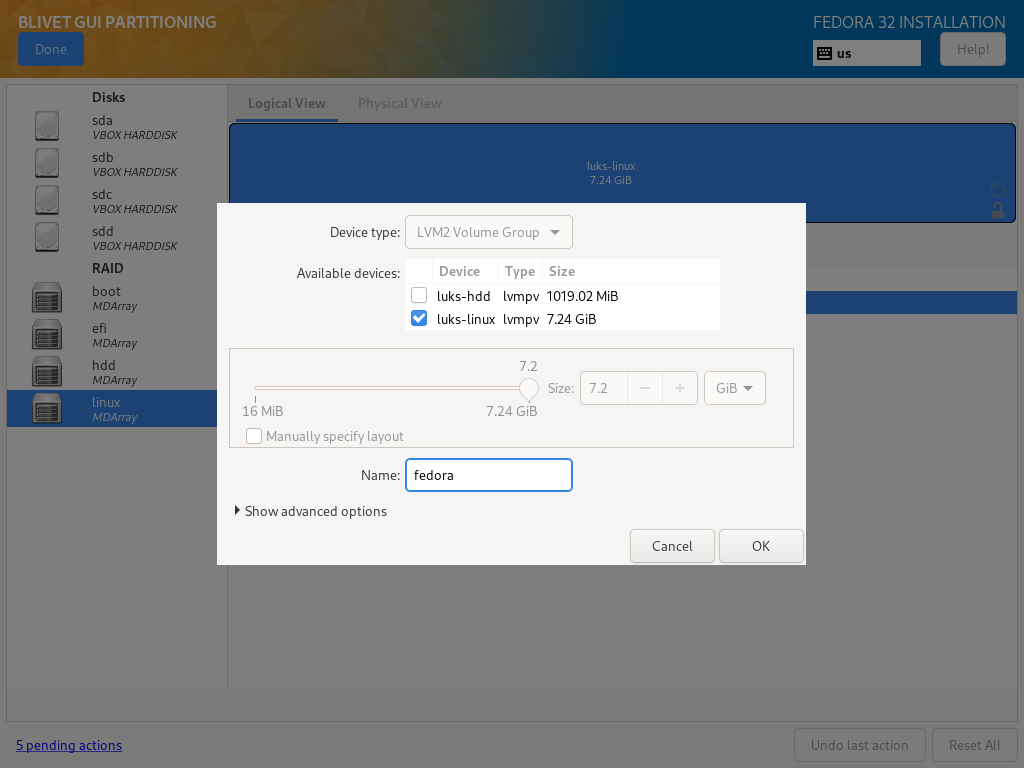Check the luks-hdd device checkbox
The height and width of the screenshot is (768, 1024).
(x=419, y=296)
